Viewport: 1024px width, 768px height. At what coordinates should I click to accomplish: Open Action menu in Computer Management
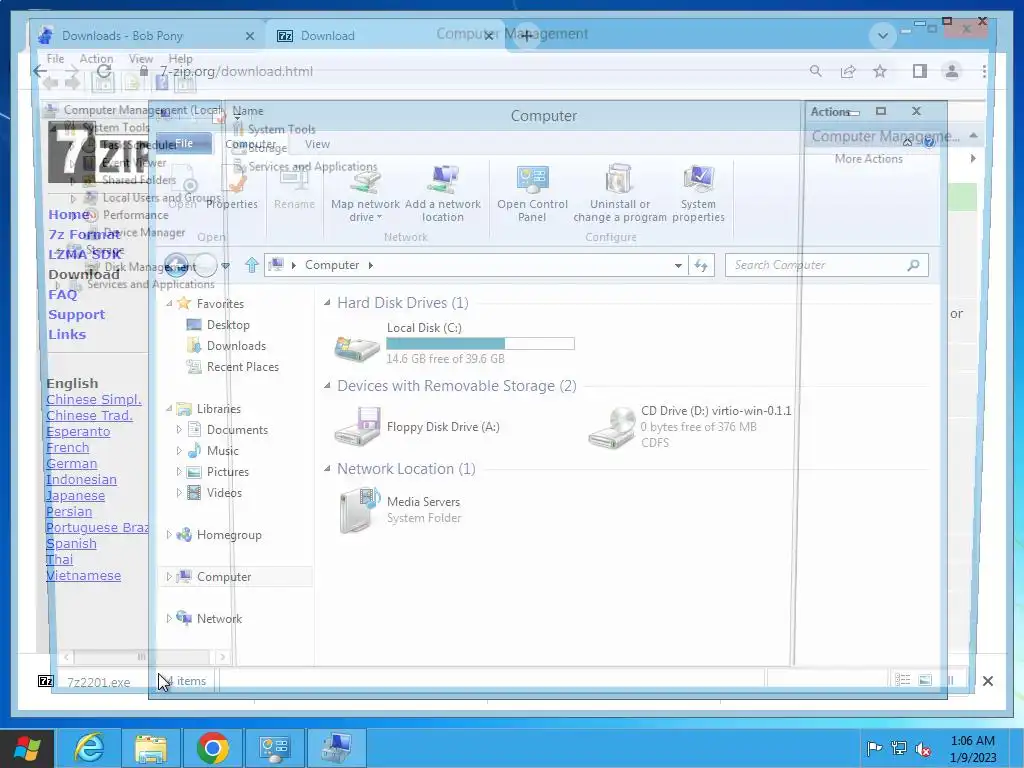[x=96, y=59]
